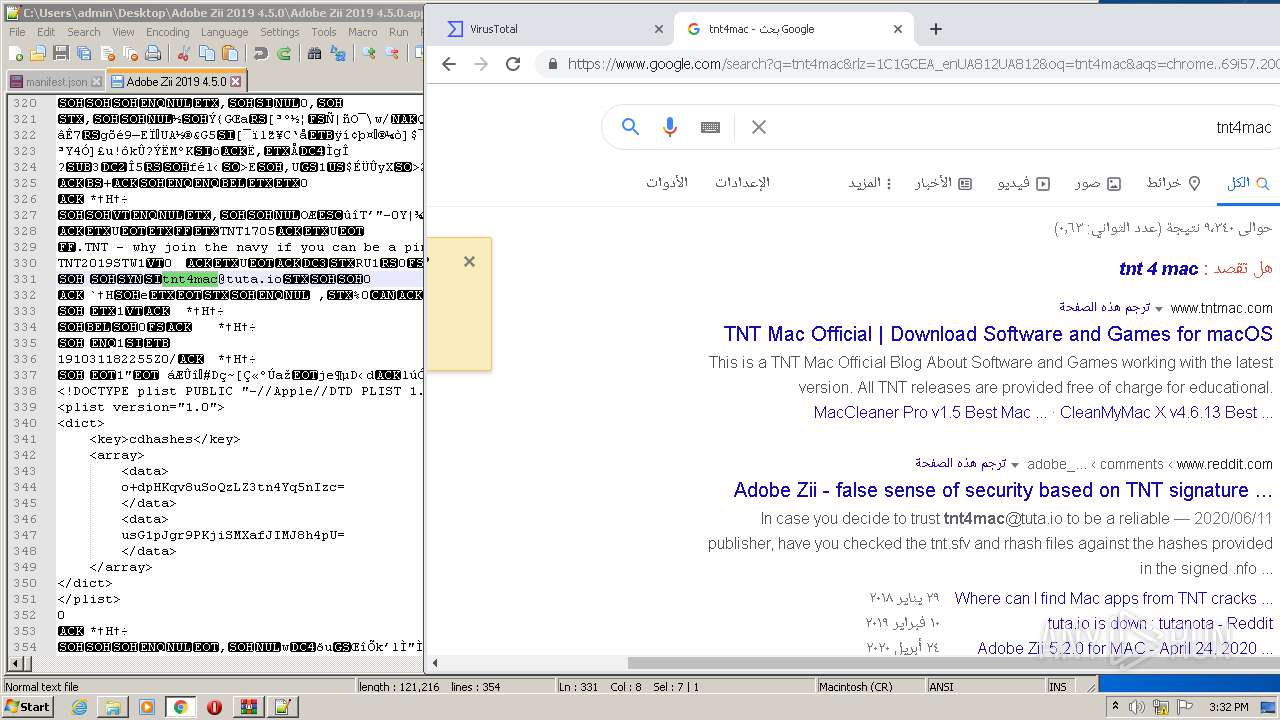Click the Paste icon in Notepad++ toolbar
The height and width of the screenshot is (720, 1280).
[x=230, y=53]
